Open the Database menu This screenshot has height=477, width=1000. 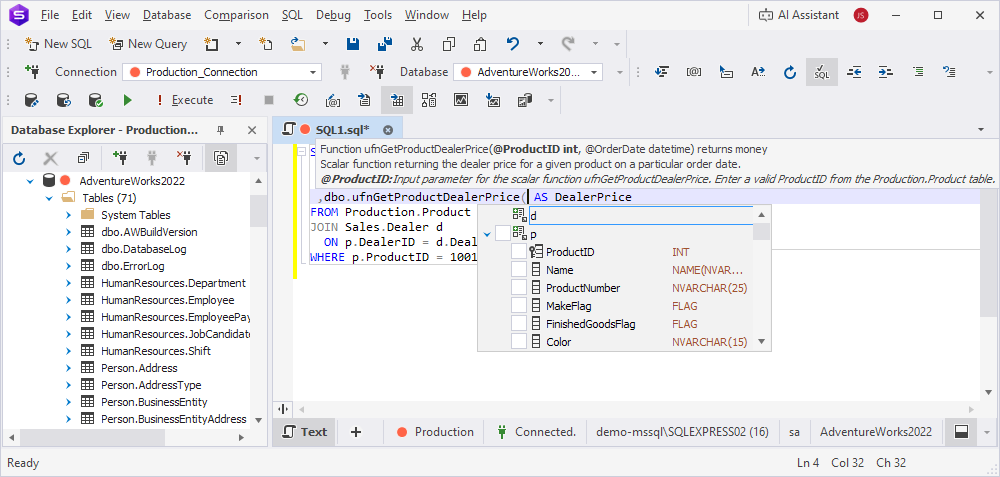(x=167, y=15)
